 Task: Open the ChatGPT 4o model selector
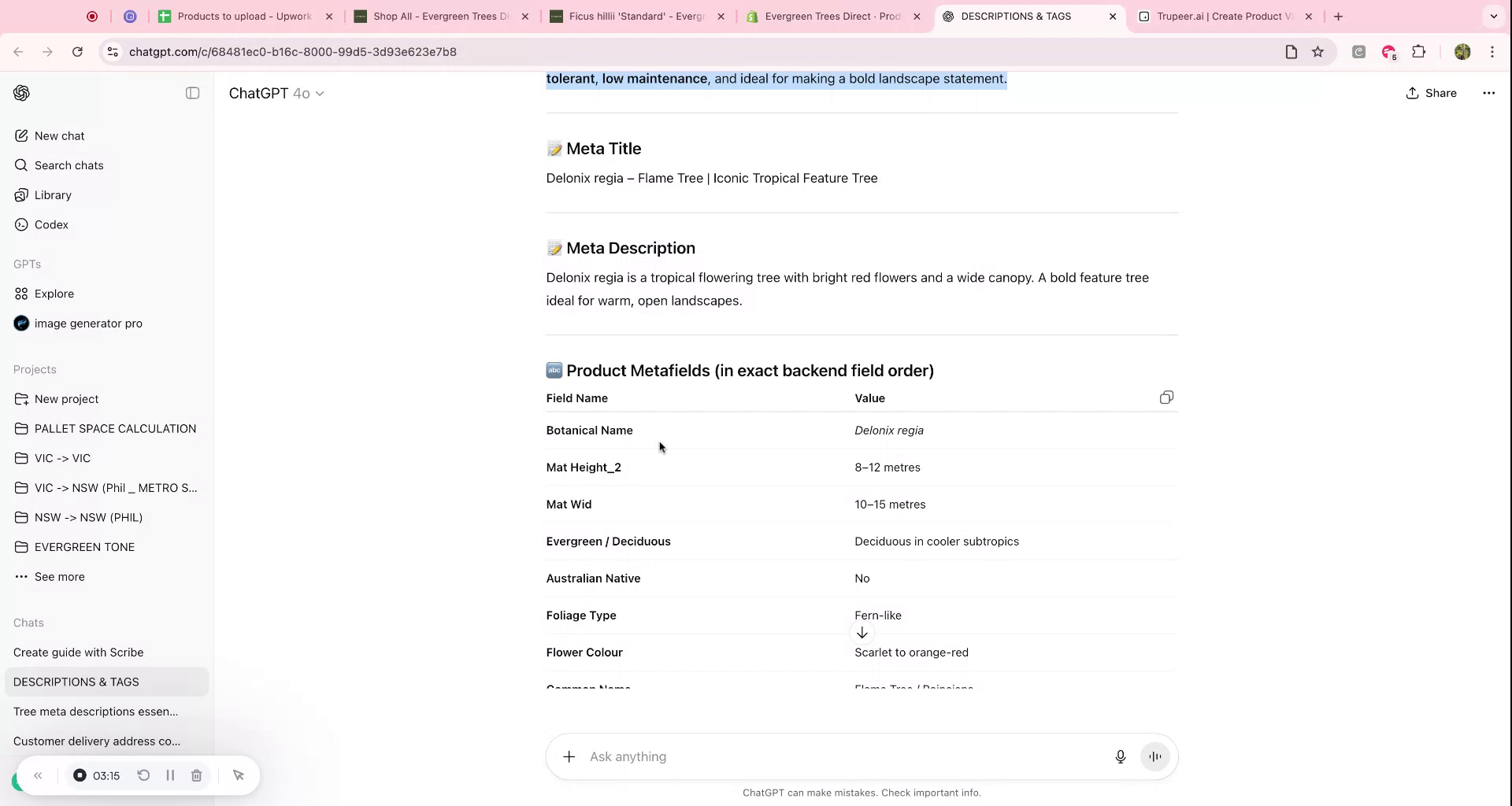pos(276,93)
